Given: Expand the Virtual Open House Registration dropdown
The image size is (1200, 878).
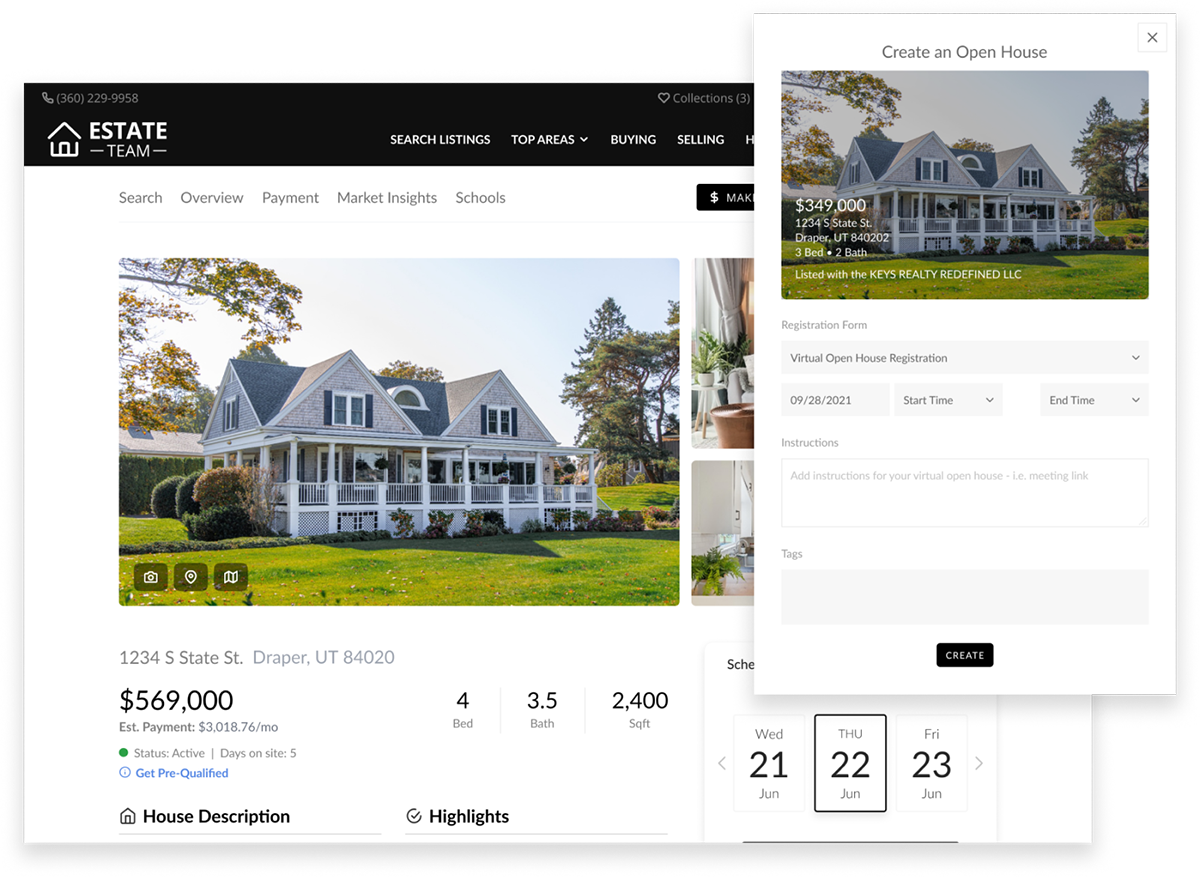Looking at the screenshot, I should pyautogui.click(x=965, y=358).
